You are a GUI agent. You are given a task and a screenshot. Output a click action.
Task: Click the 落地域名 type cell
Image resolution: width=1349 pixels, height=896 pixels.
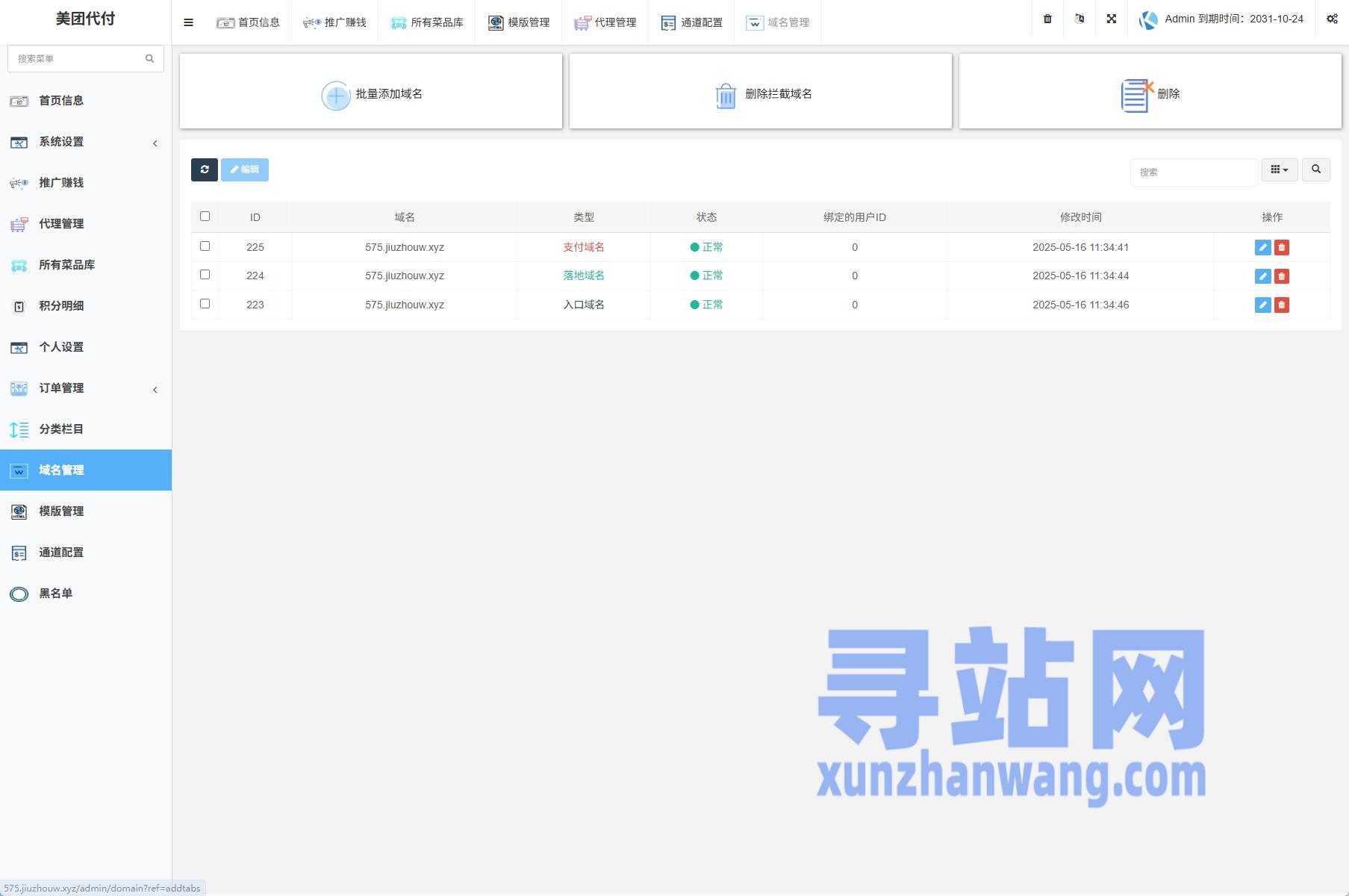coord(584,276)
